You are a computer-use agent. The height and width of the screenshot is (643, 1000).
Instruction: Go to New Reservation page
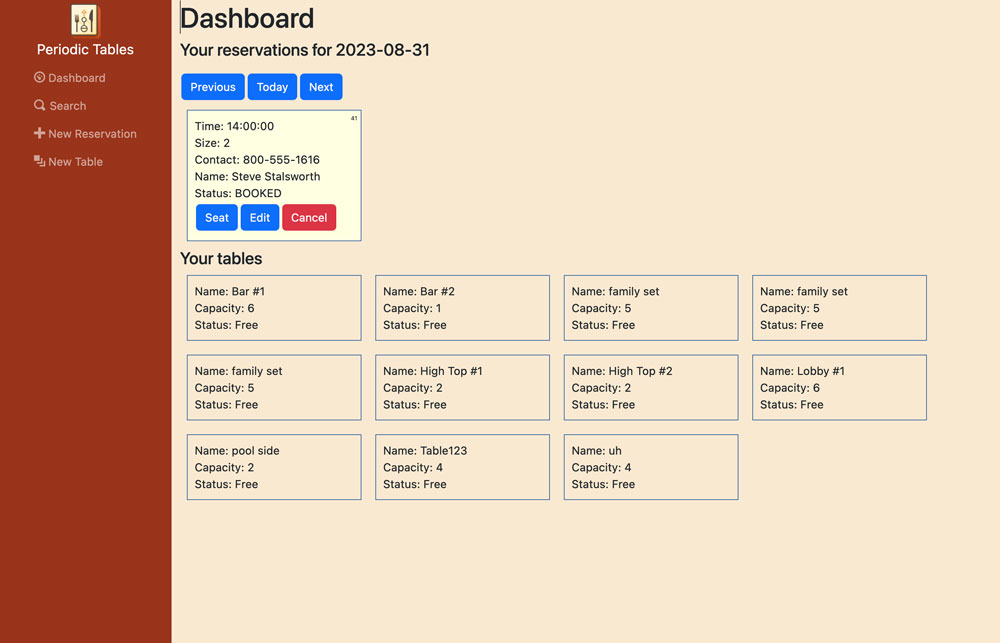coord(92,134)
